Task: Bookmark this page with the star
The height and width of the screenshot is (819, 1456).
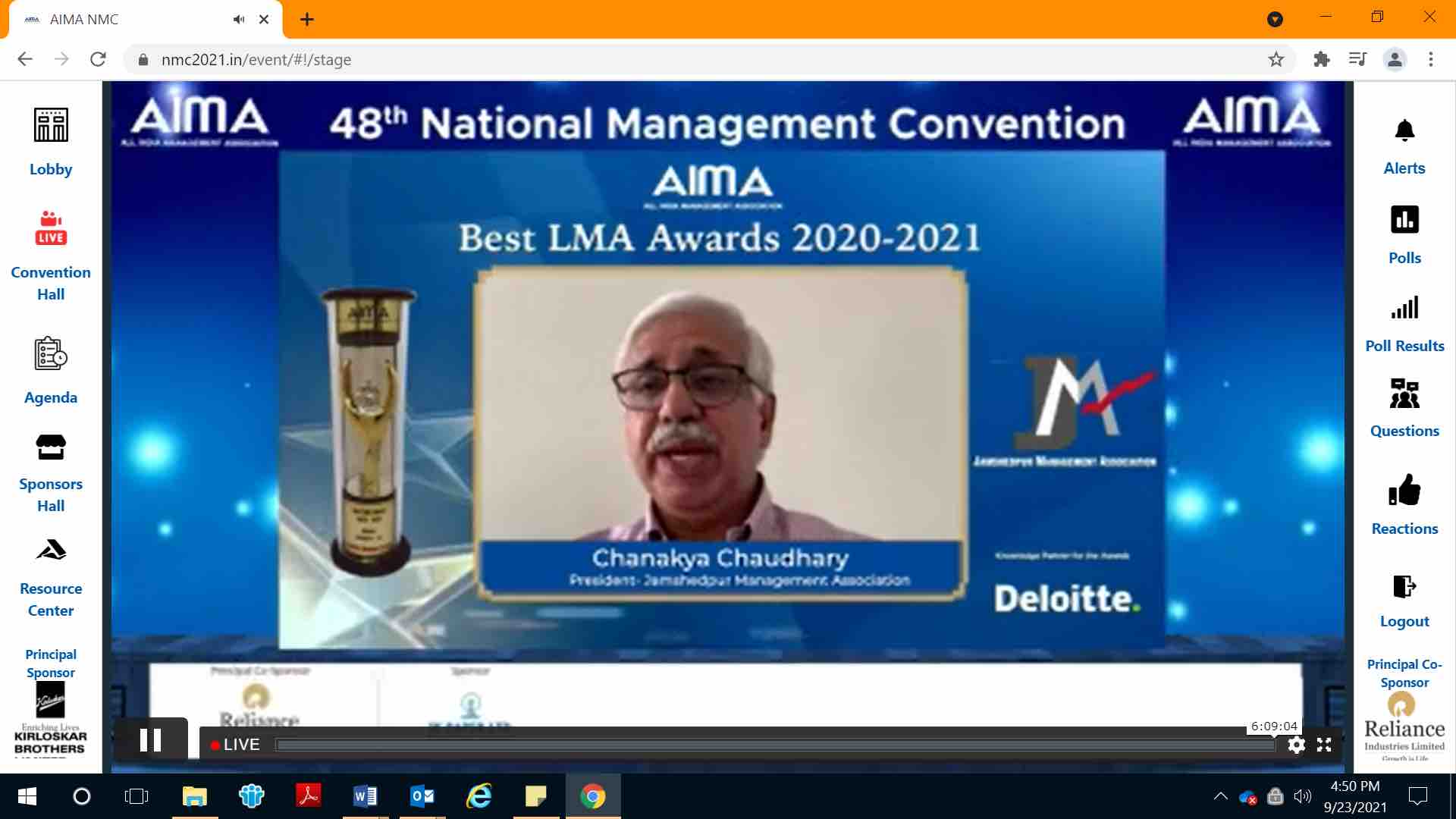Action: point(1276,59)
